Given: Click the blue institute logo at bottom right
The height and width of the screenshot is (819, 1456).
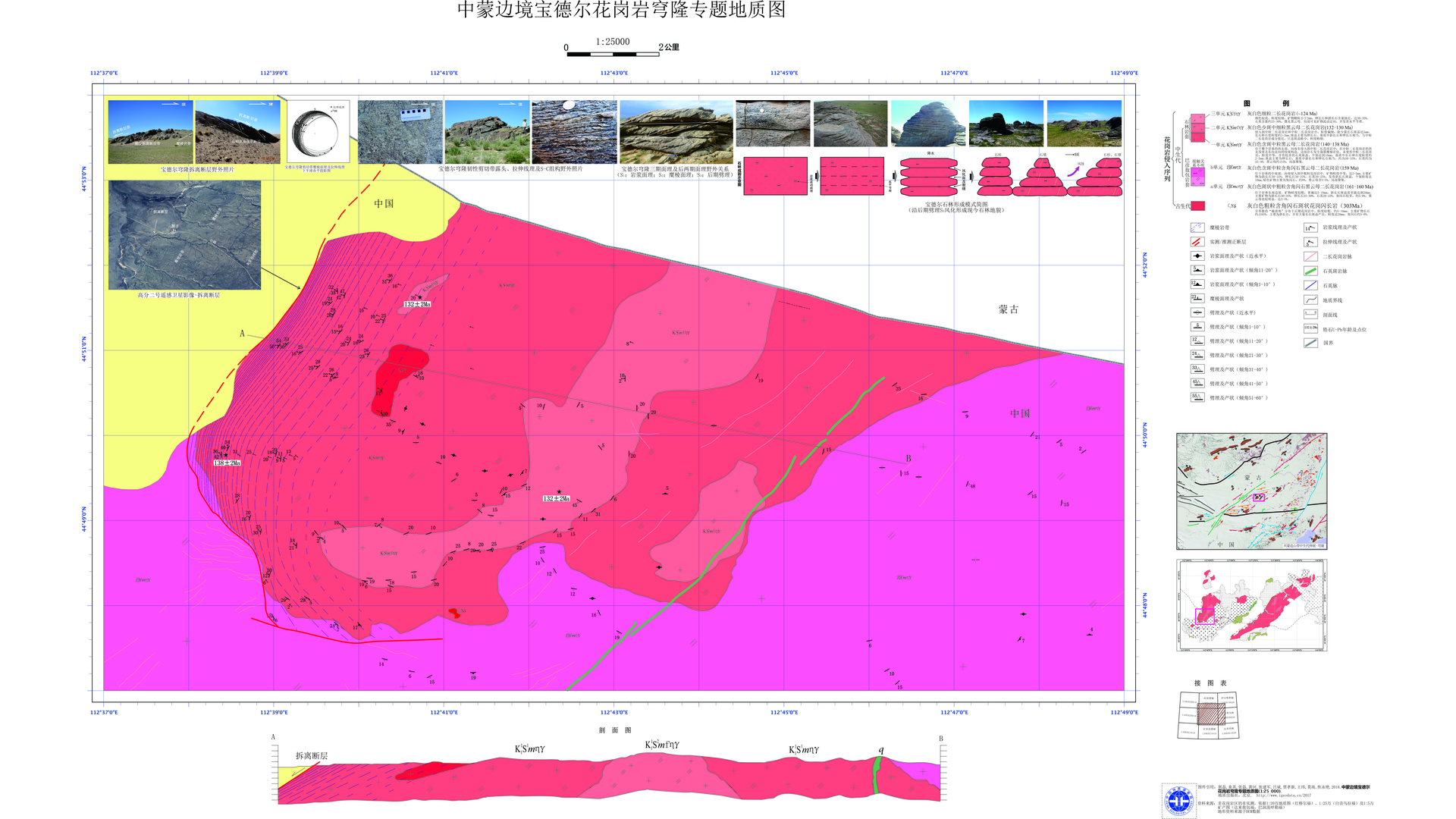Looking at the screenshot, I should point(1178,801).
